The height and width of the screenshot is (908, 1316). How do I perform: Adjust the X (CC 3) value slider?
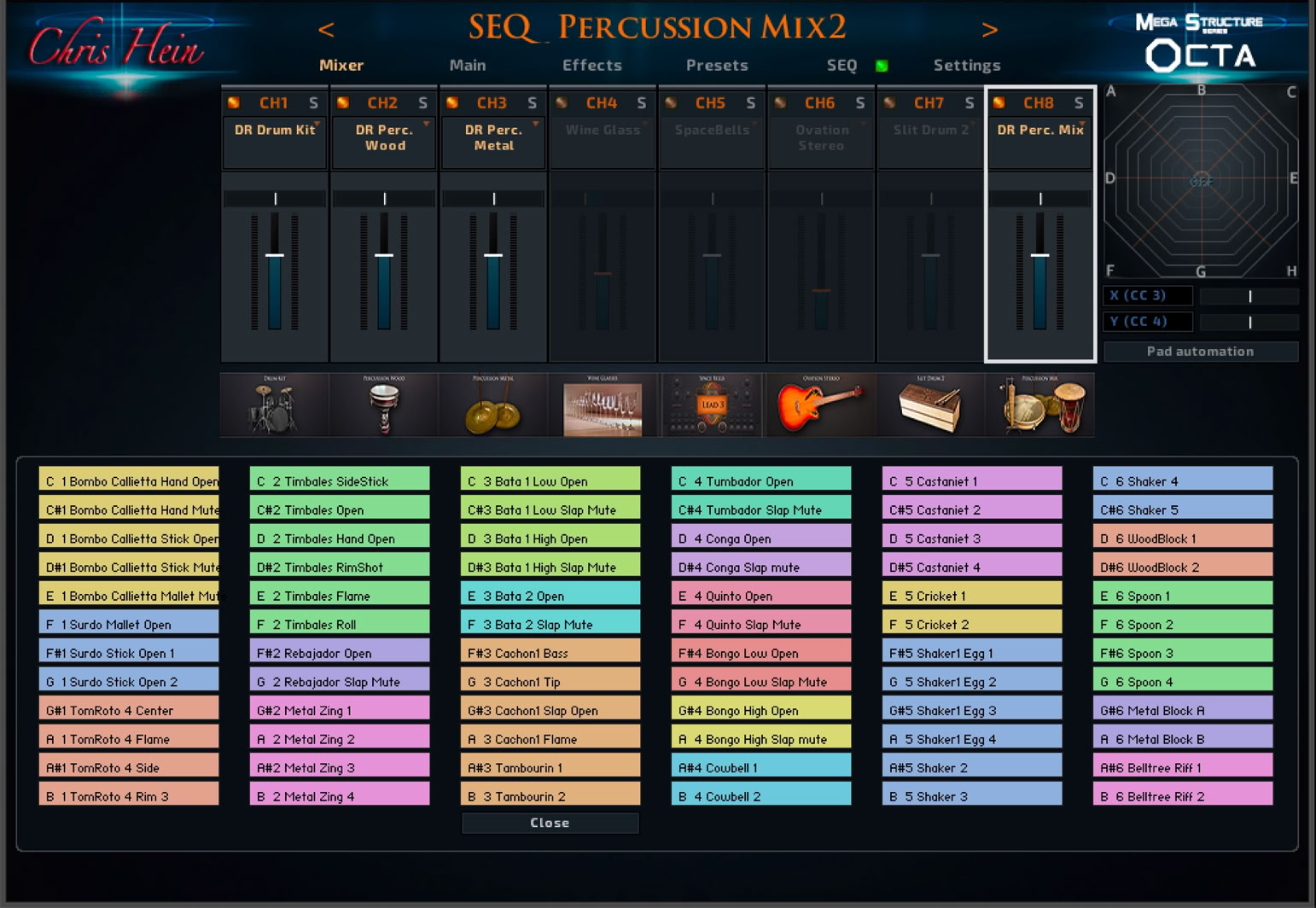tap(1249, 296)
